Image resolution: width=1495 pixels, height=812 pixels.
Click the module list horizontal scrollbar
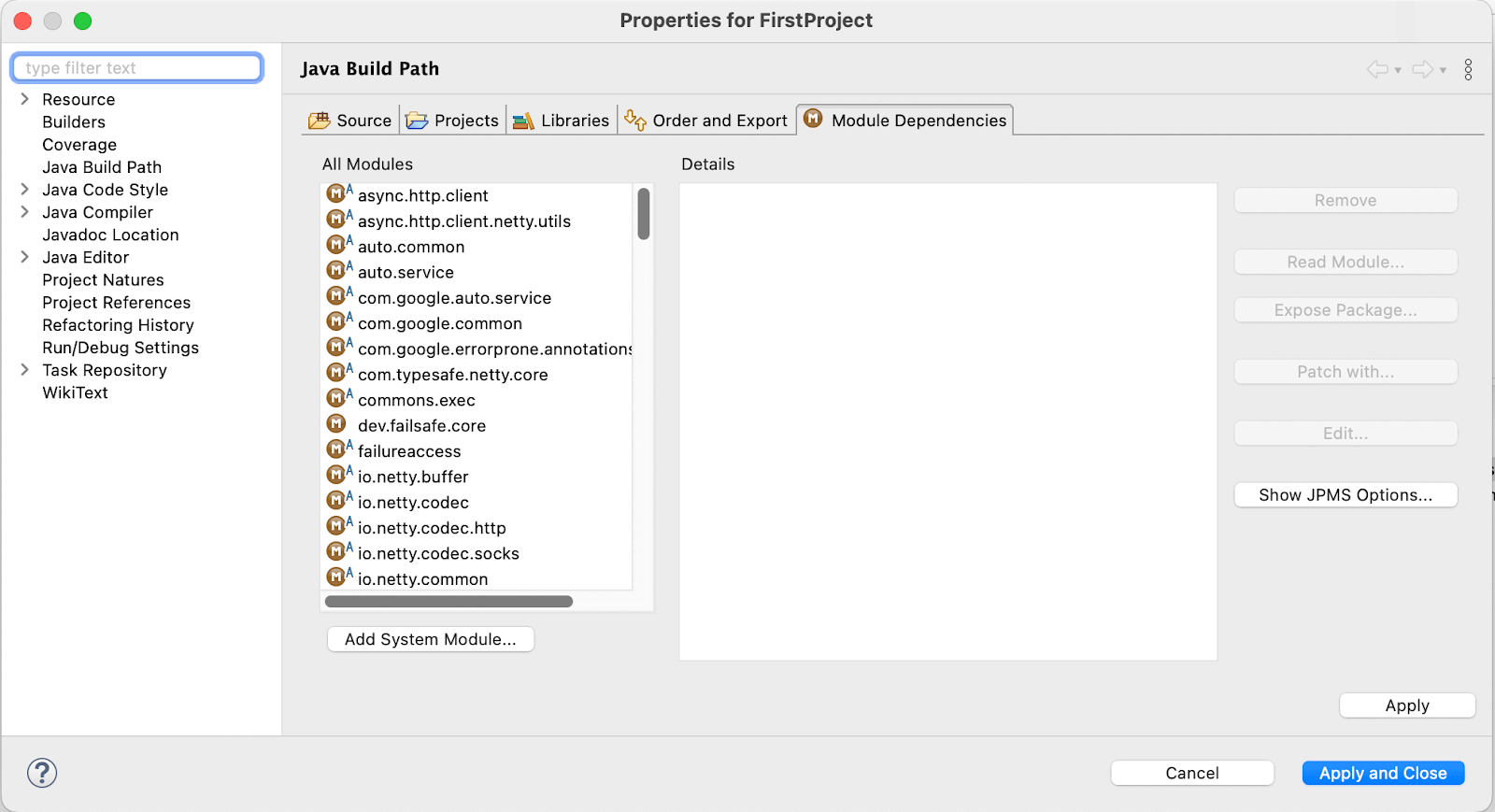(448, 602)
